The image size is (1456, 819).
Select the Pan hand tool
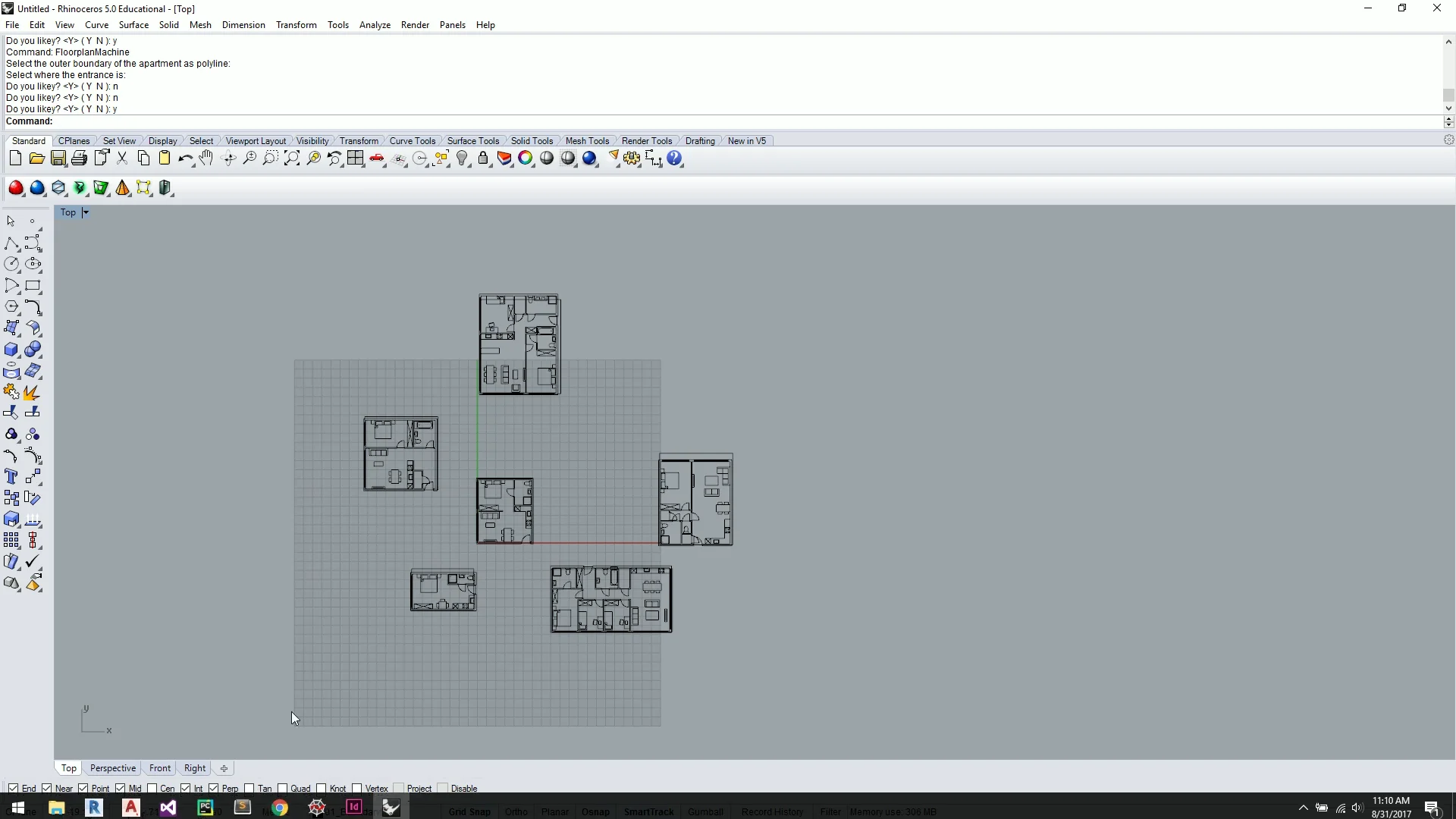(x=206, y=158)
